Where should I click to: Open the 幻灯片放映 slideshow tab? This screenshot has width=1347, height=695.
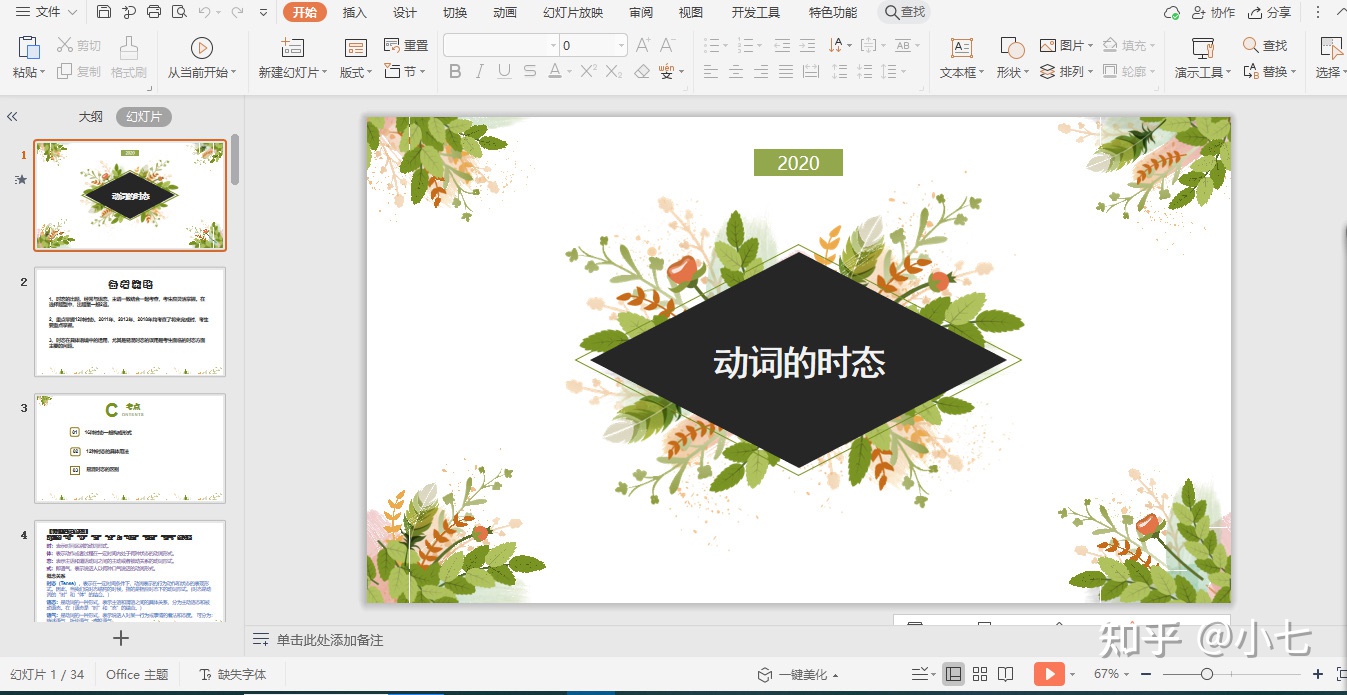click(x=574, y=12)
